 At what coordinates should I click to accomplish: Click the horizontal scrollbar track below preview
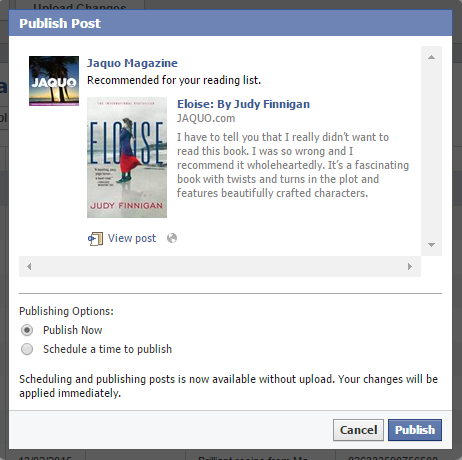tap(220, 266)
